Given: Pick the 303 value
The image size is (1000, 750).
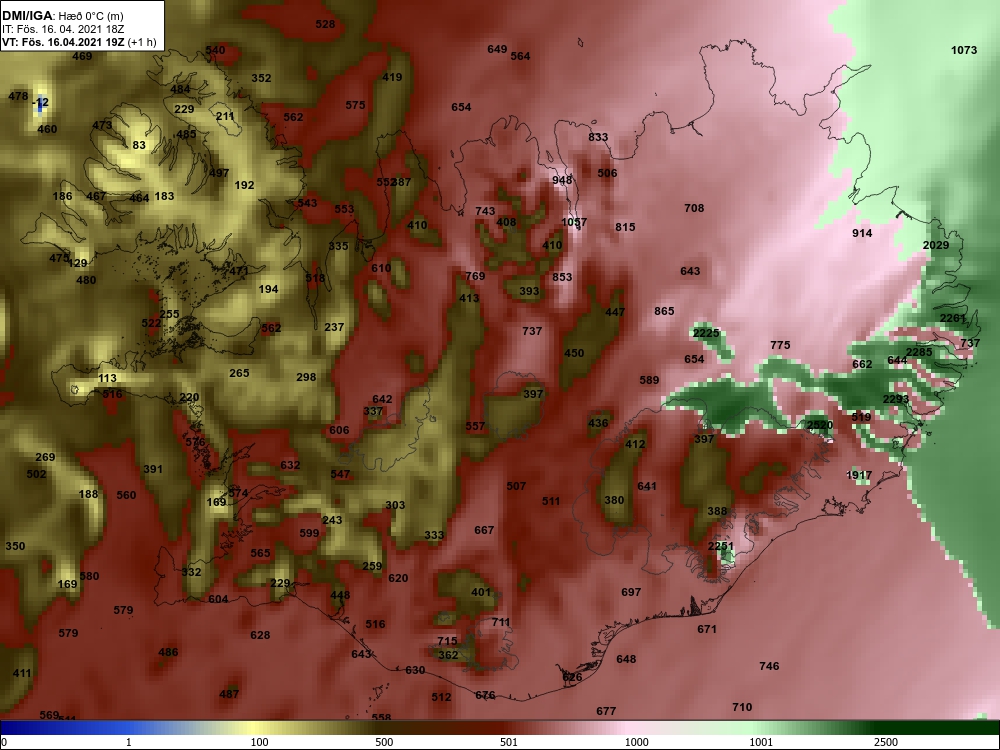Looking at the screenshot, I should click(395, 505).
